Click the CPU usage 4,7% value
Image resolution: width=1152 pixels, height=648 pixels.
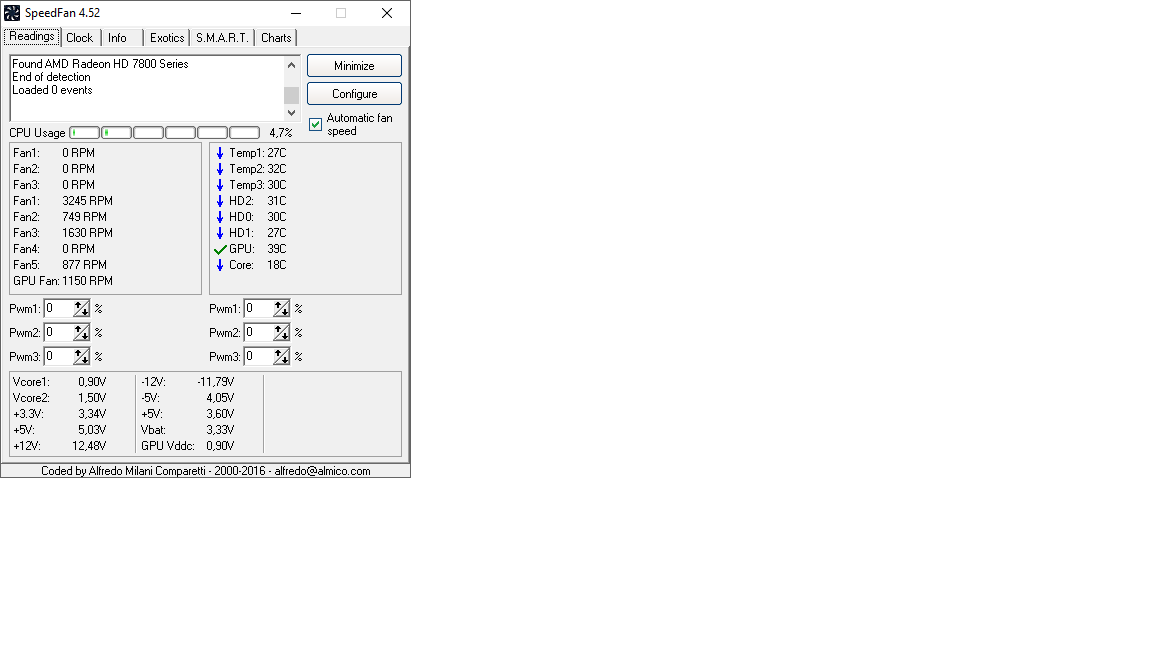click(281, 133)
